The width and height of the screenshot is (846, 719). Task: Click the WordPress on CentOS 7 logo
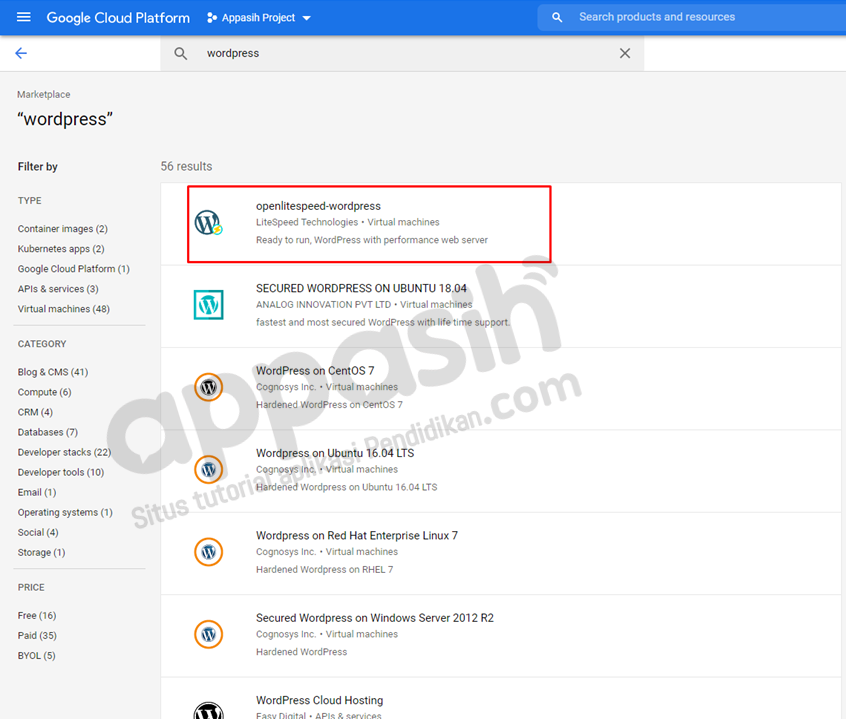click(209, 387)
